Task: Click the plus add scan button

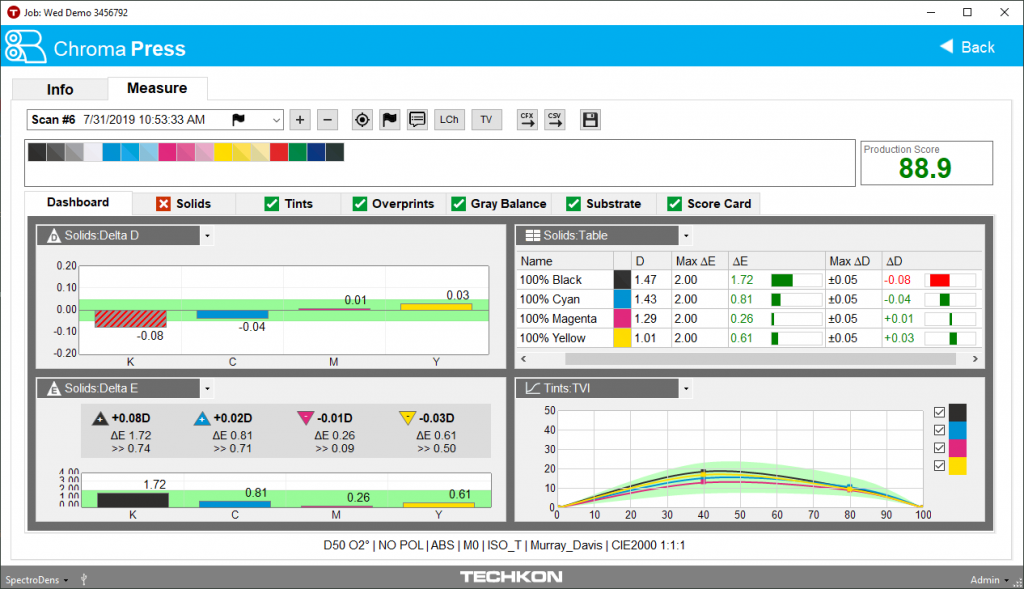Action: [300, 120]
